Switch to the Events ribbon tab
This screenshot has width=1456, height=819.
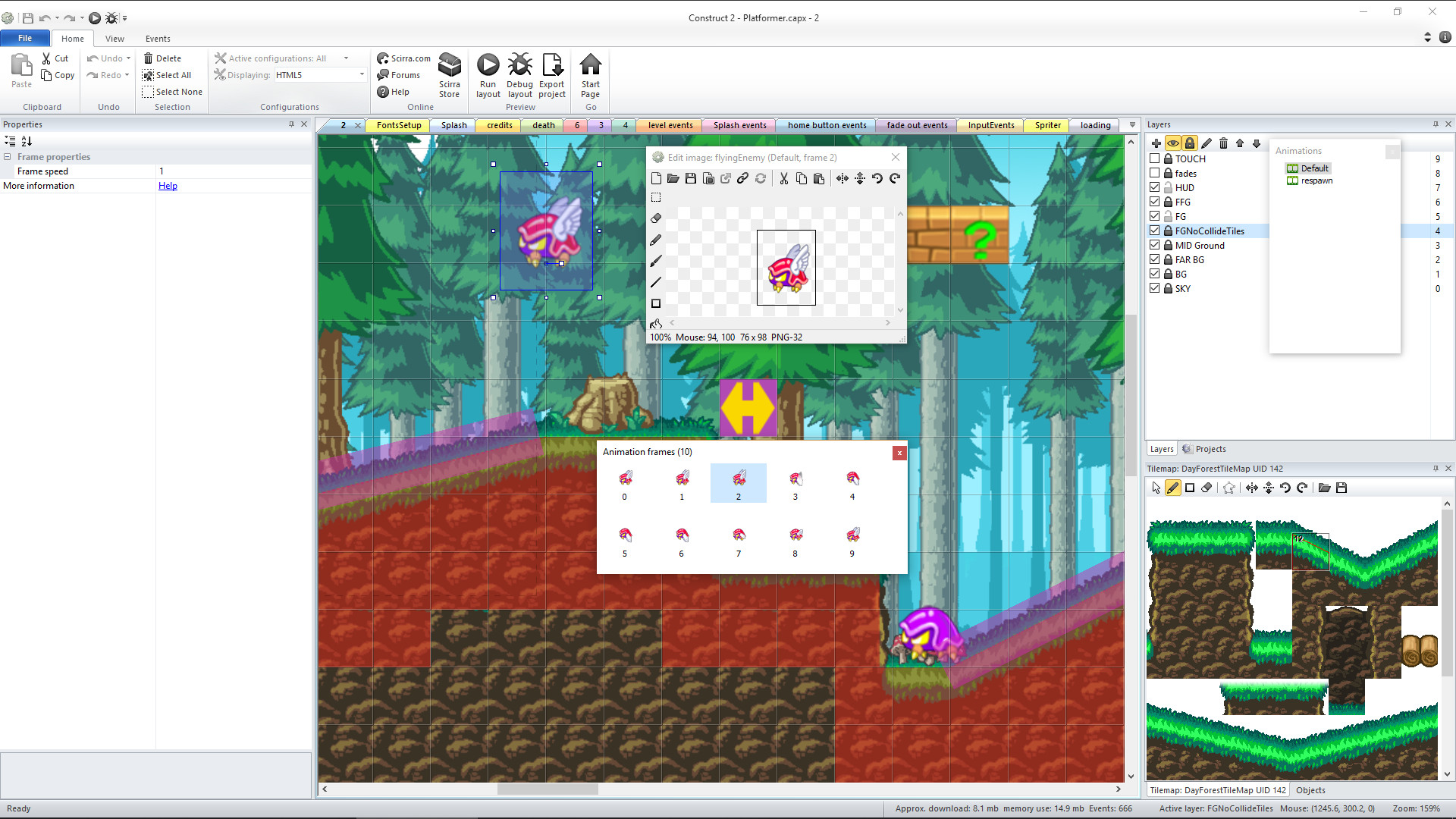[158, 39]
